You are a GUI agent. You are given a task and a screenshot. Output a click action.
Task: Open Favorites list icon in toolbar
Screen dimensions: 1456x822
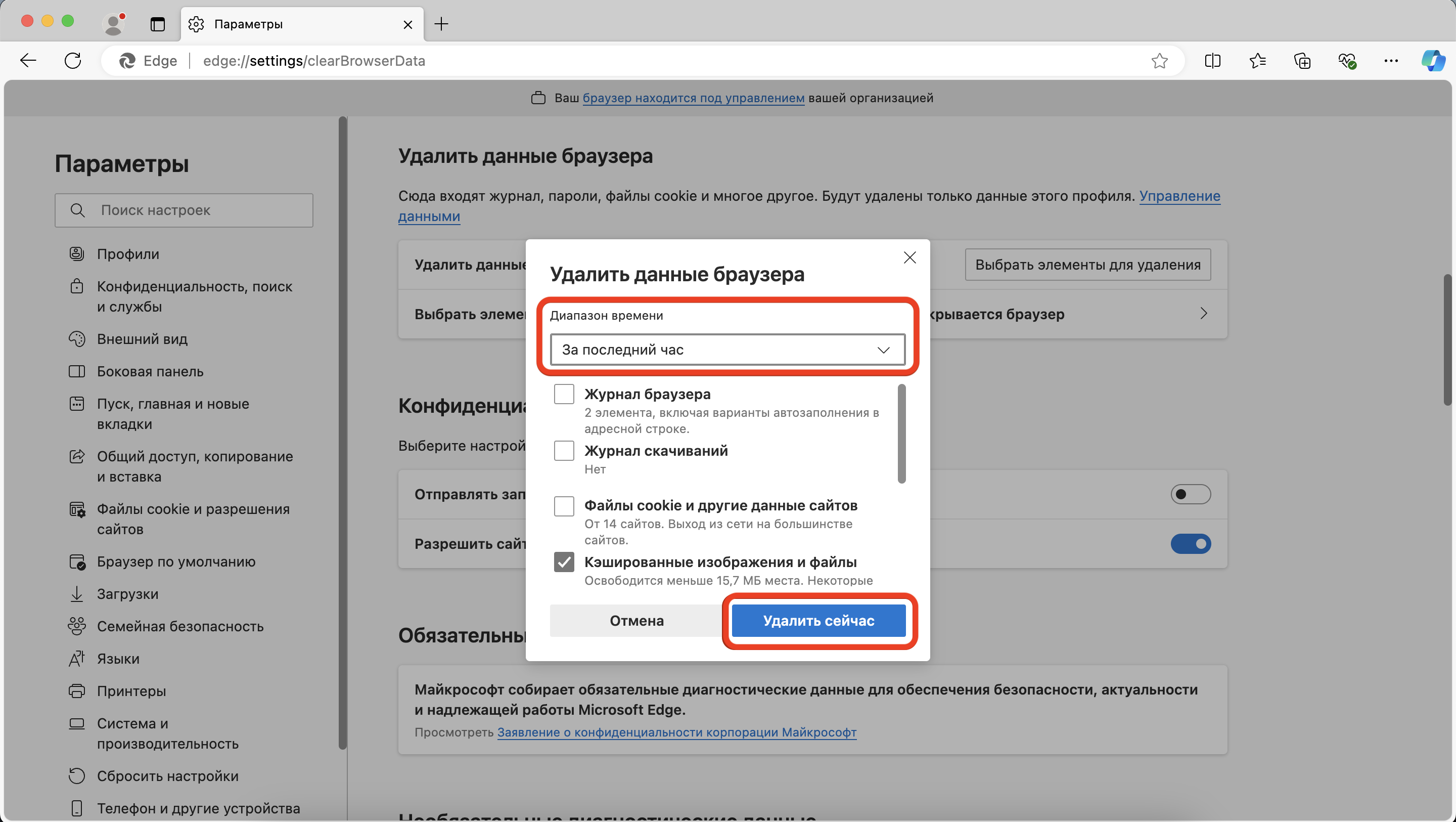pos(1258,61)
